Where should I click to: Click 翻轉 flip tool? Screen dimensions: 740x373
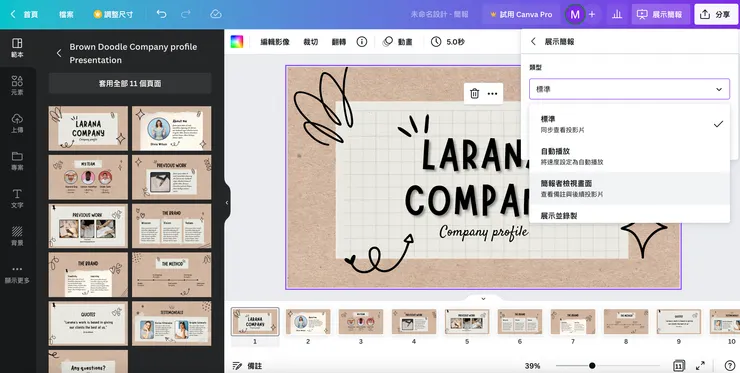point(339,42)
